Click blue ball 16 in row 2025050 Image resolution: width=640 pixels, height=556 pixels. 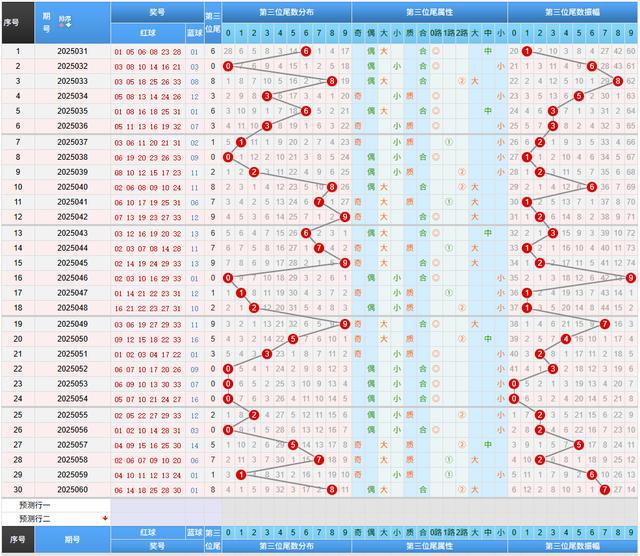click(195, 340)
